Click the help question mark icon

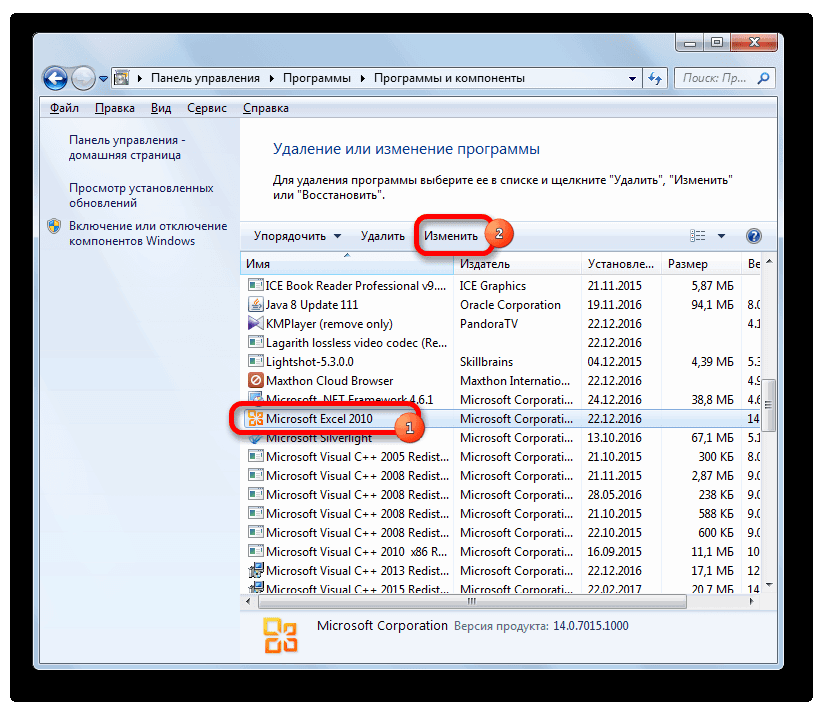[x=754, y=236]
